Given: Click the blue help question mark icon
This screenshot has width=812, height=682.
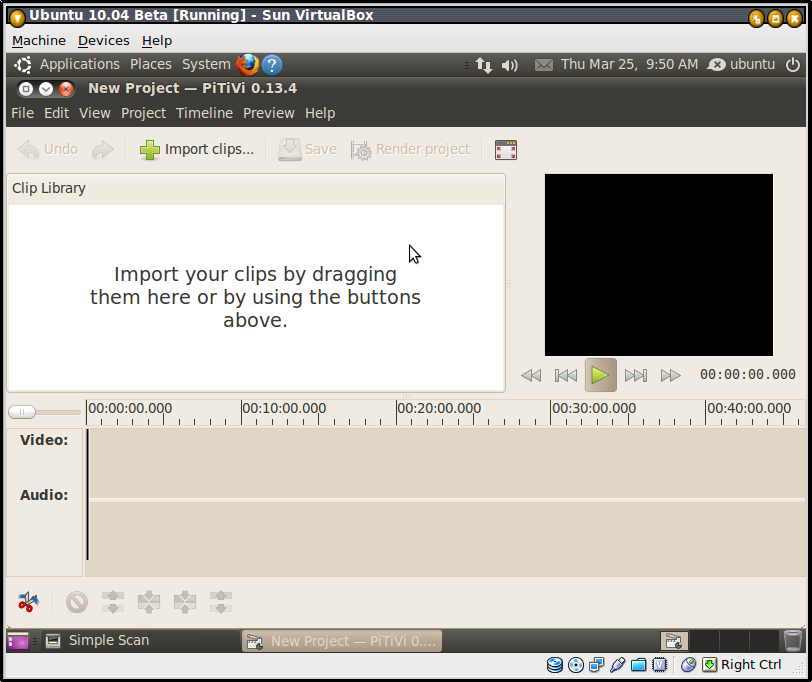Looking at the screenshot, I should click(x=272, y=65).
